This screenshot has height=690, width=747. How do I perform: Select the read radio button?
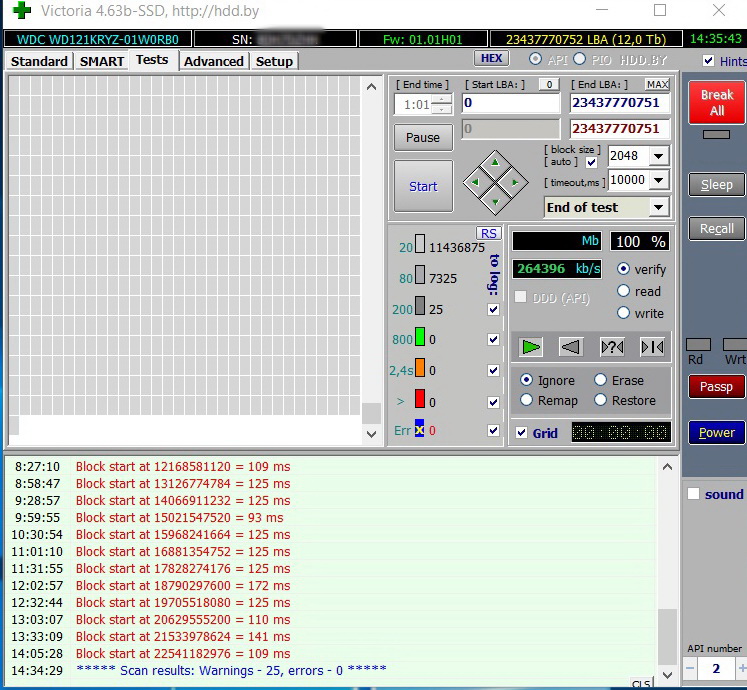click(624, 291)
